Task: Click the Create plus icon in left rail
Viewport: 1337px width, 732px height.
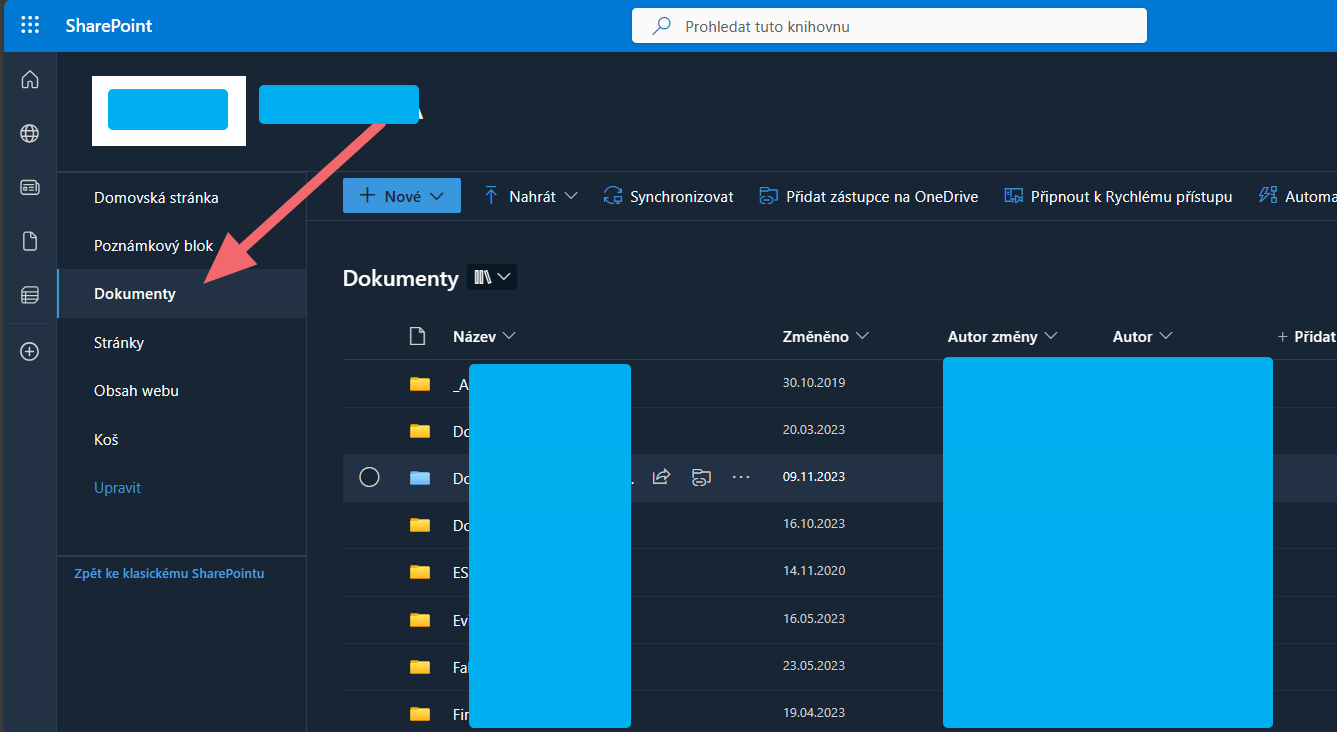Action: [x=30, y=351]
